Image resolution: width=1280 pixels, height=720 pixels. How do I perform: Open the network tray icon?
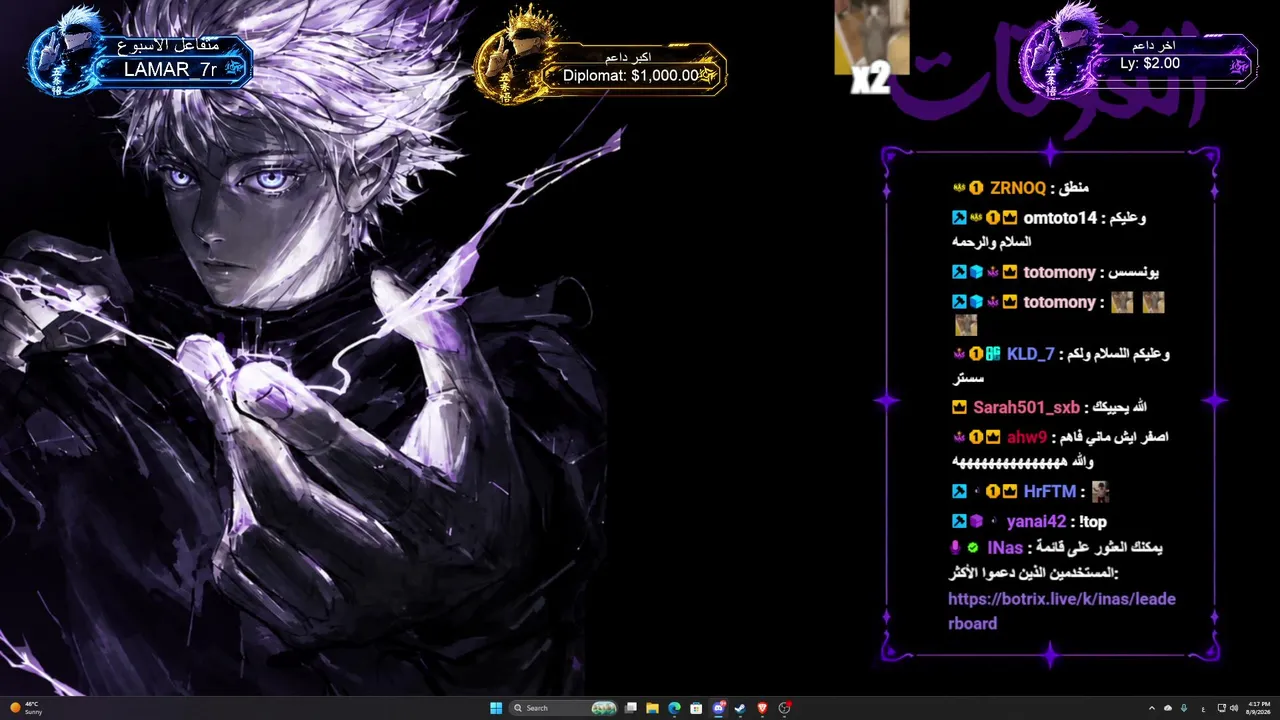pos(1221,708)
